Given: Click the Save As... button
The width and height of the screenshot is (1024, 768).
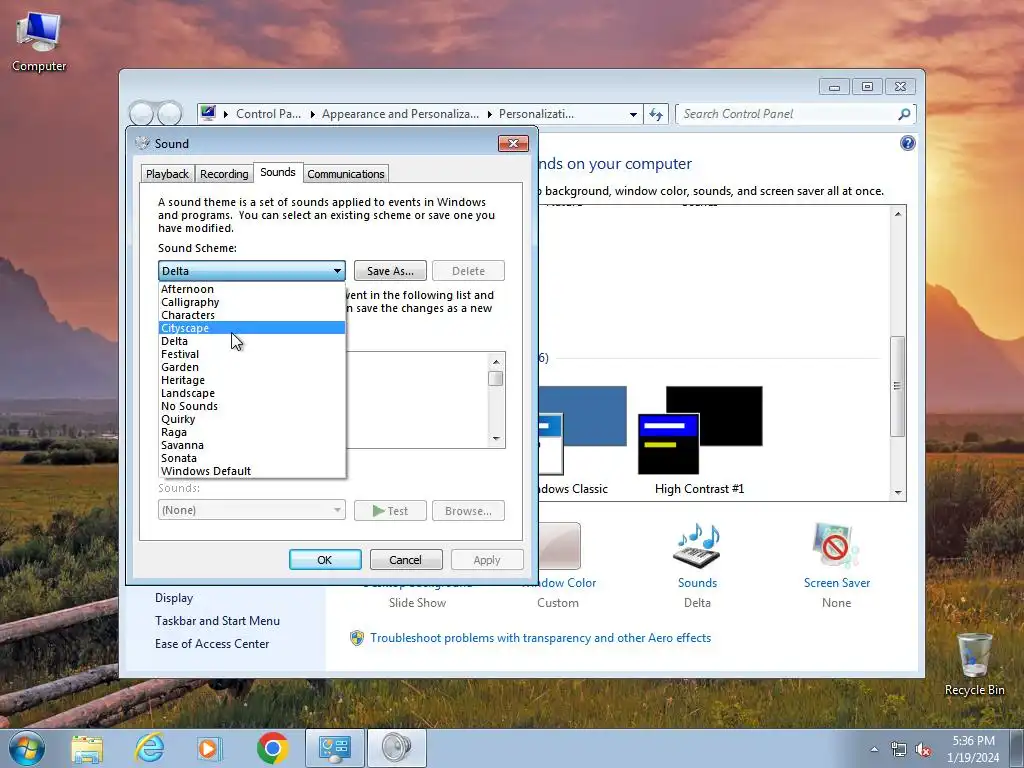Looking at the screenshot, I should tap(390, 270).
